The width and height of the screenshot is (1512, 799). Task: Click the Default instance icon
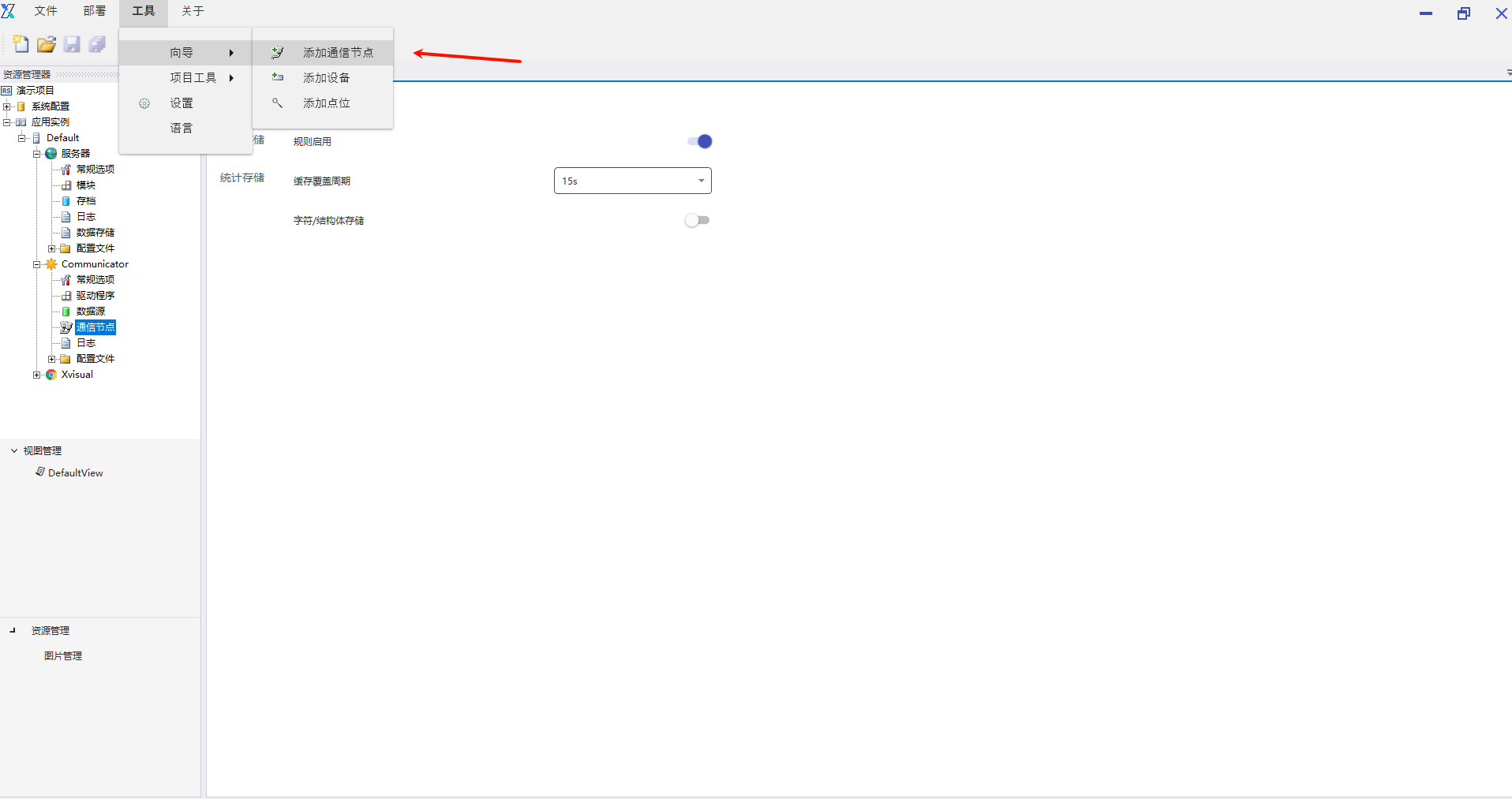36,138
